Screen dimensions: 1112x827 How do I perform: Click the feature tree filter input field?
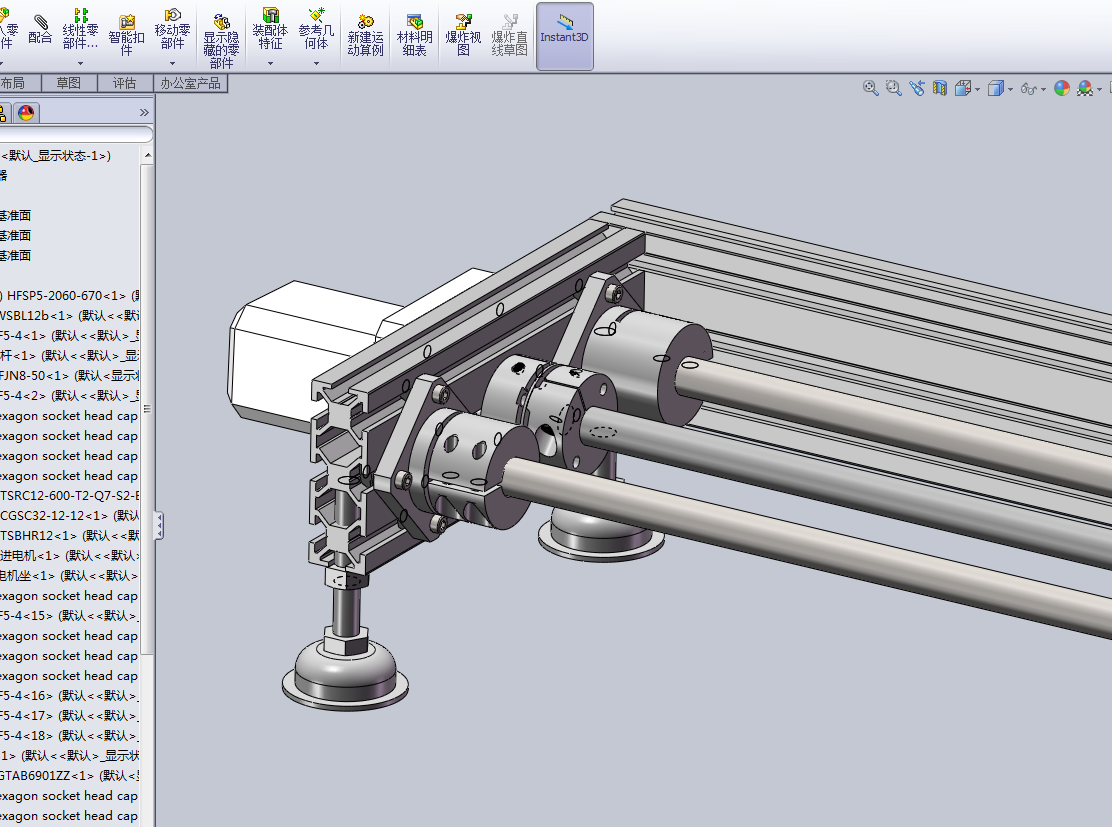click(75, 134)
